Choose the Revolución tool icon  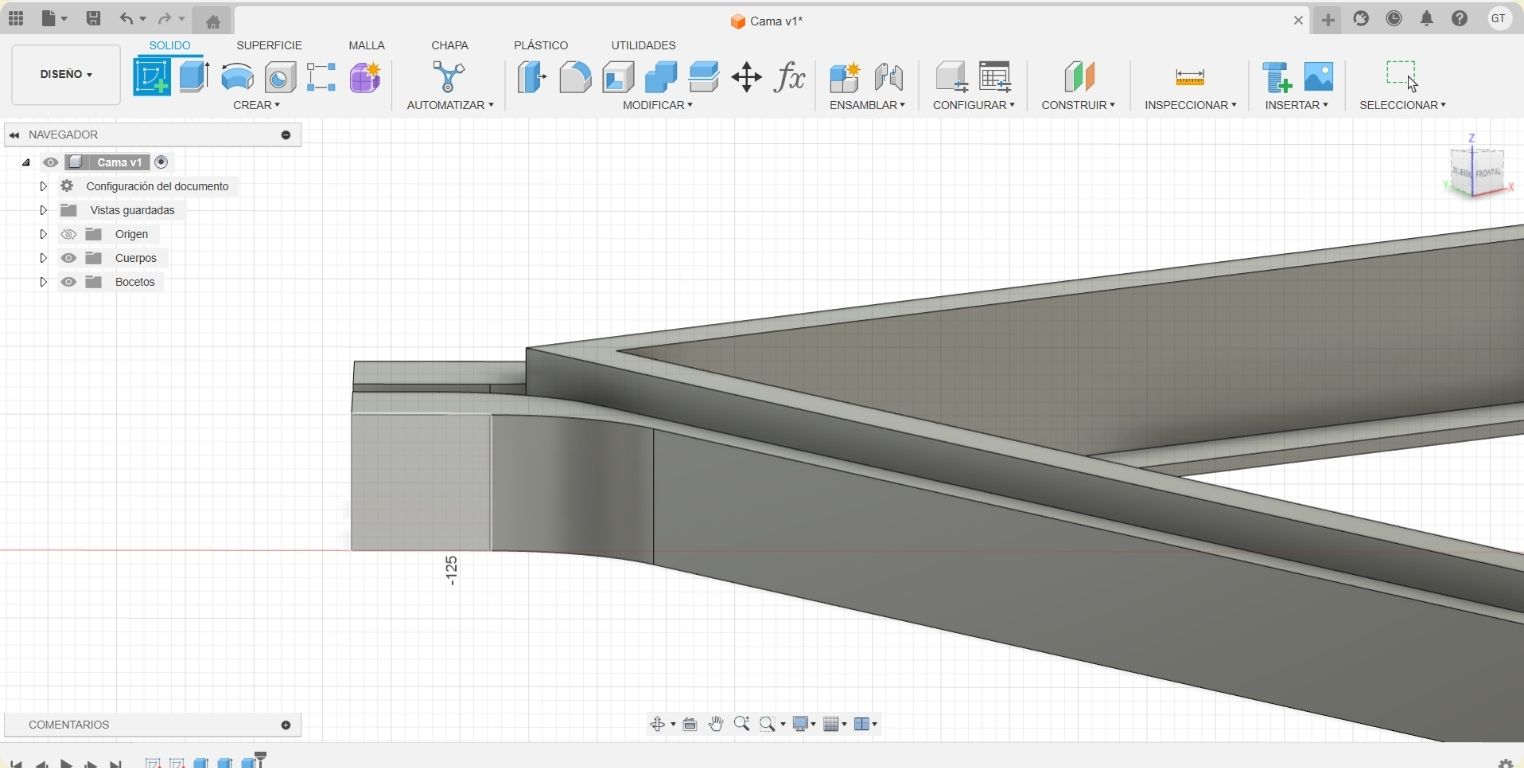(237, 77)
